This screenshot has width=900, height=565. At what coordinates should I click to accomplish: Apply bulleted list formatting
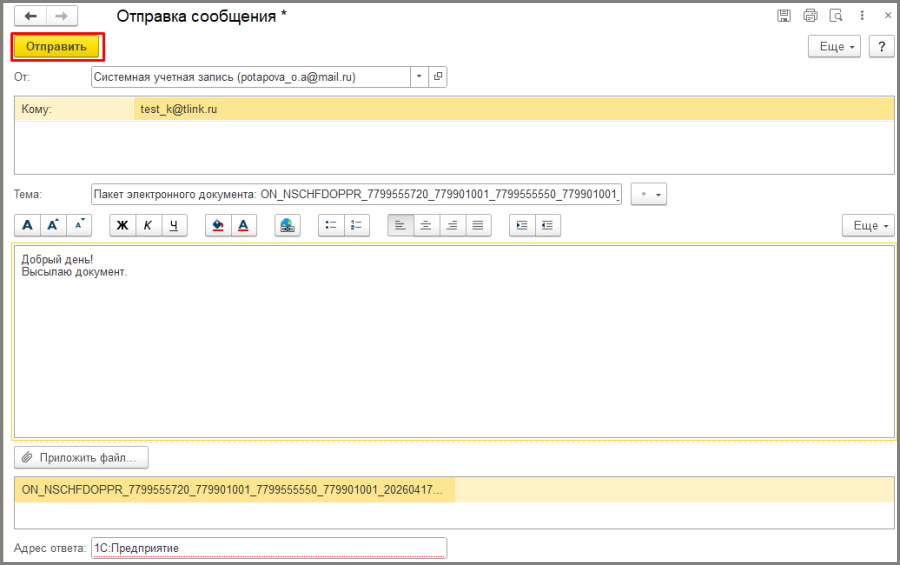[331, 225]
